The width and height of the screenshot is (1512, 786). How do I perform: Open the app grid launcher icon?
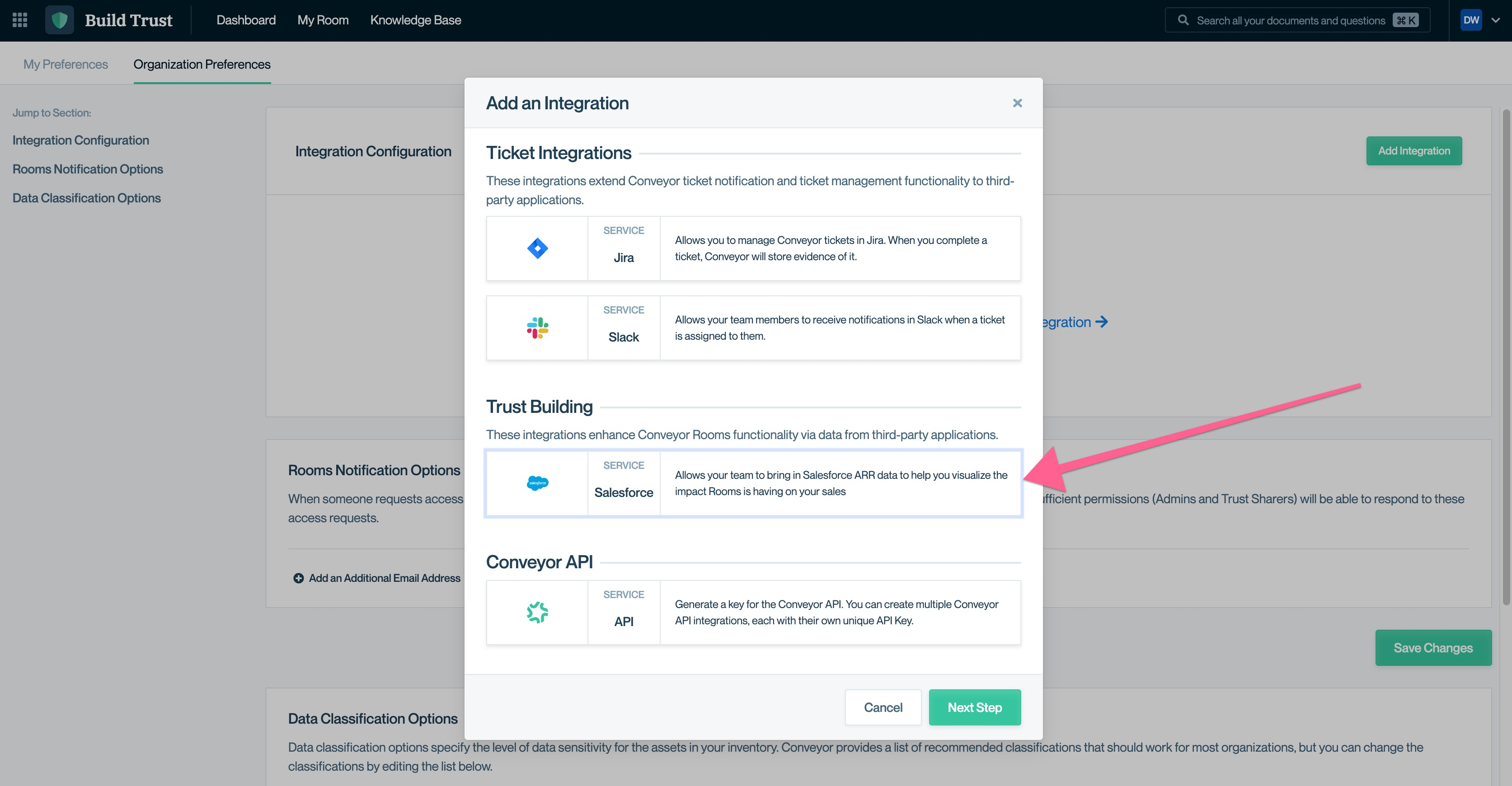20,20
